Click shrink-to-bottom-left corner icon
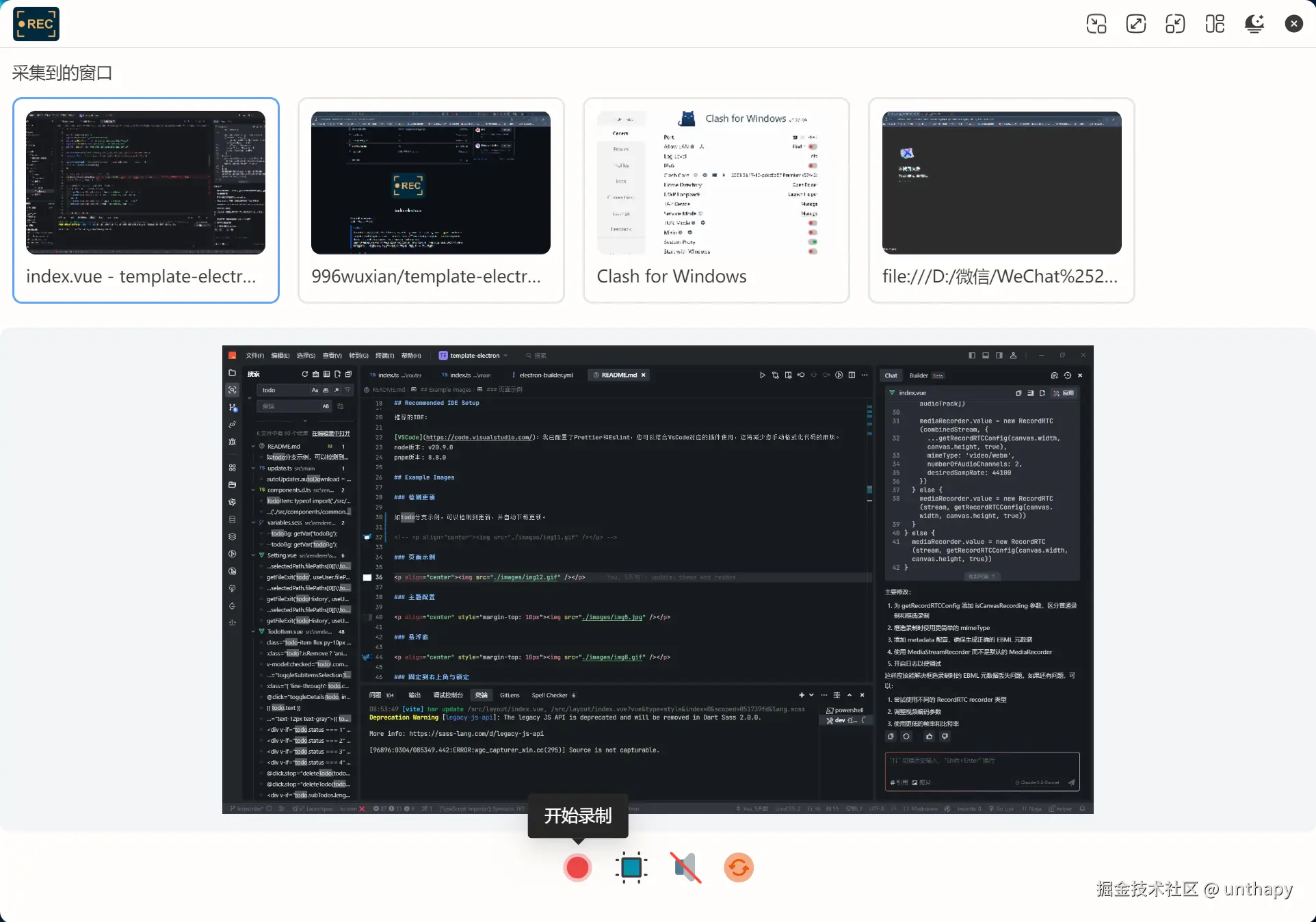Viewport: 1316px width, 922px height. (1175, 24)
